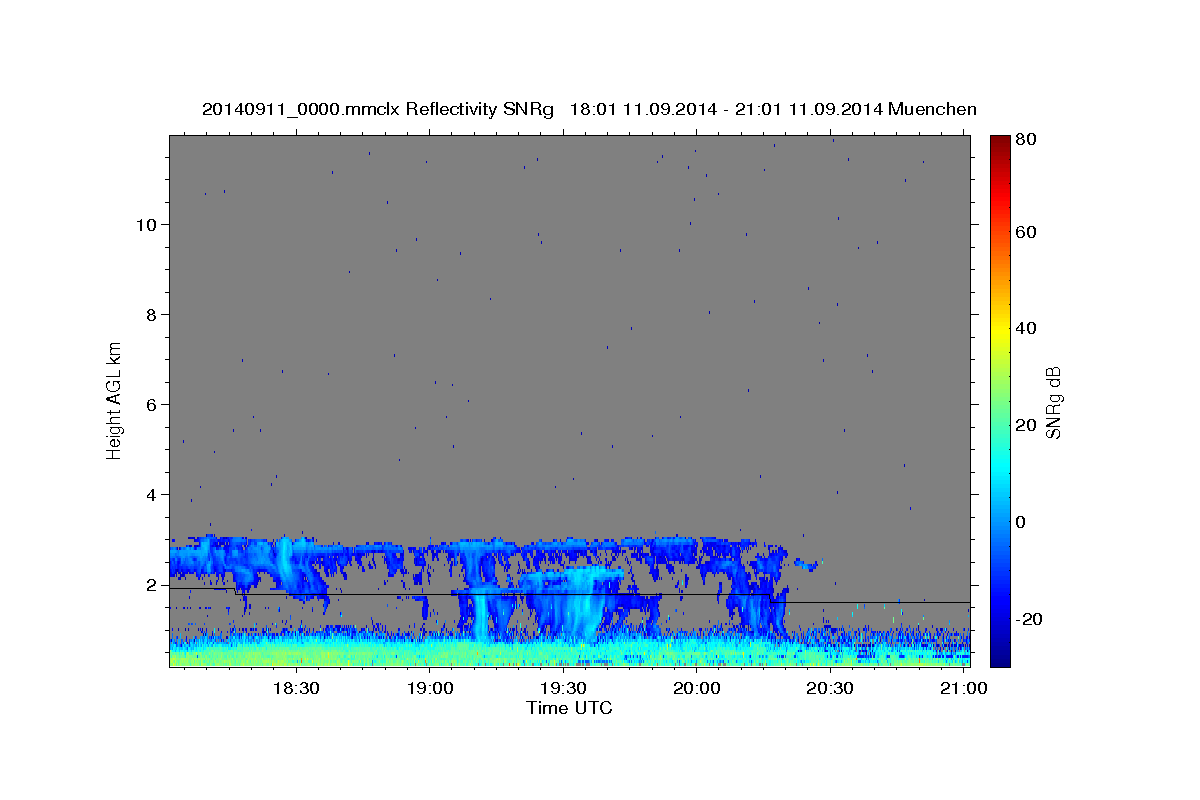Click the 20:00 time tick label
The width and height of the screenshot is (1200, 800).
point(696,688)
